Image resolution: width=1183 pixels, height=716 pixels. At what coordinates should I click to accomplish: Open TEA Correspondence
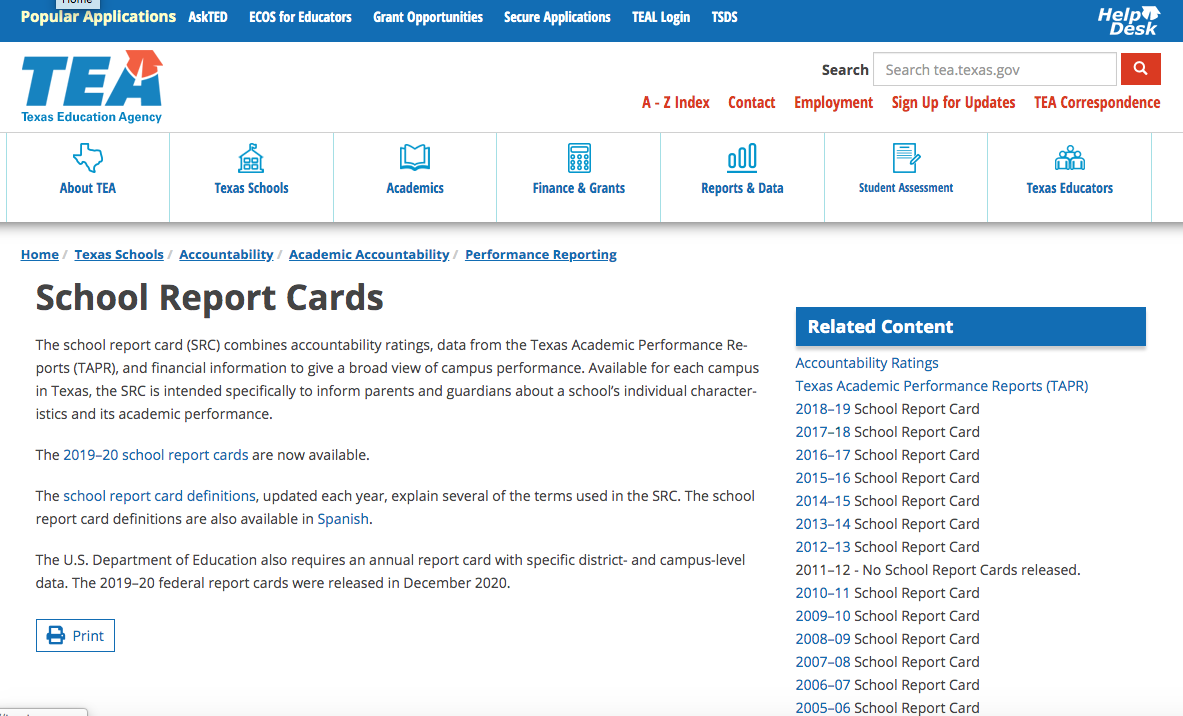pyautogui.click(x=1096, y=103)
